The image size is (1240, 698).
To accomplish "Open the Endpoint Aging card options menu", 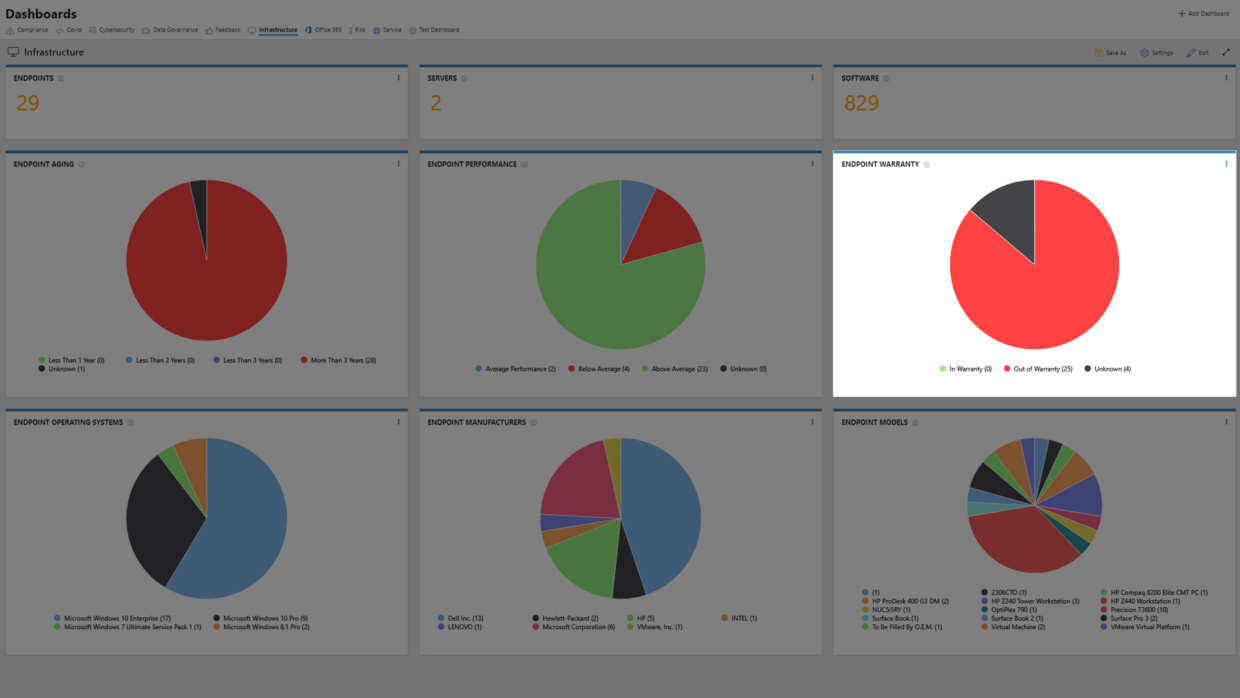I will tap(398, 164).
